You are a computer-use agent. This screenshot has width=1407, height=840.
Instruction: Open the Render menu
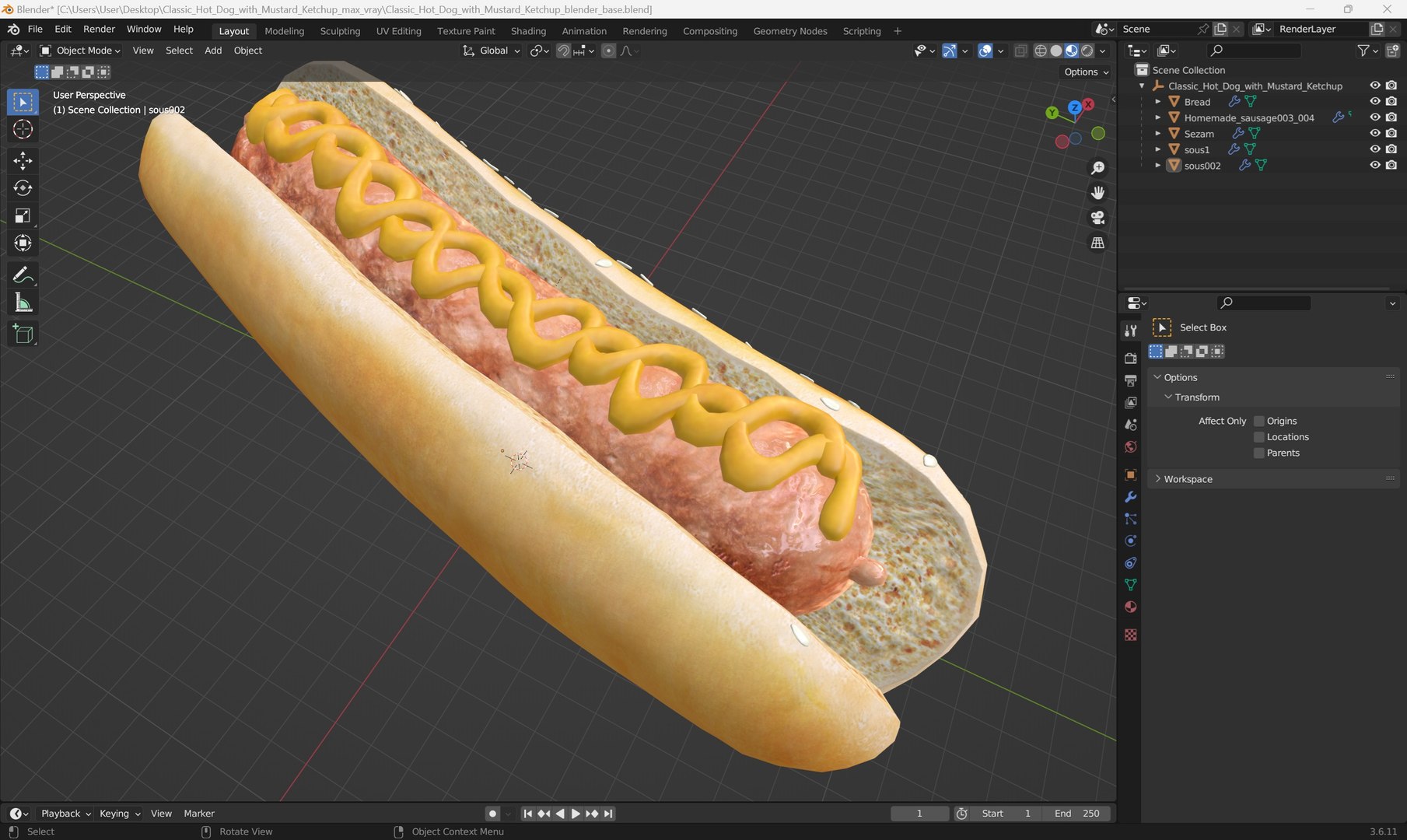coord(99,29)
